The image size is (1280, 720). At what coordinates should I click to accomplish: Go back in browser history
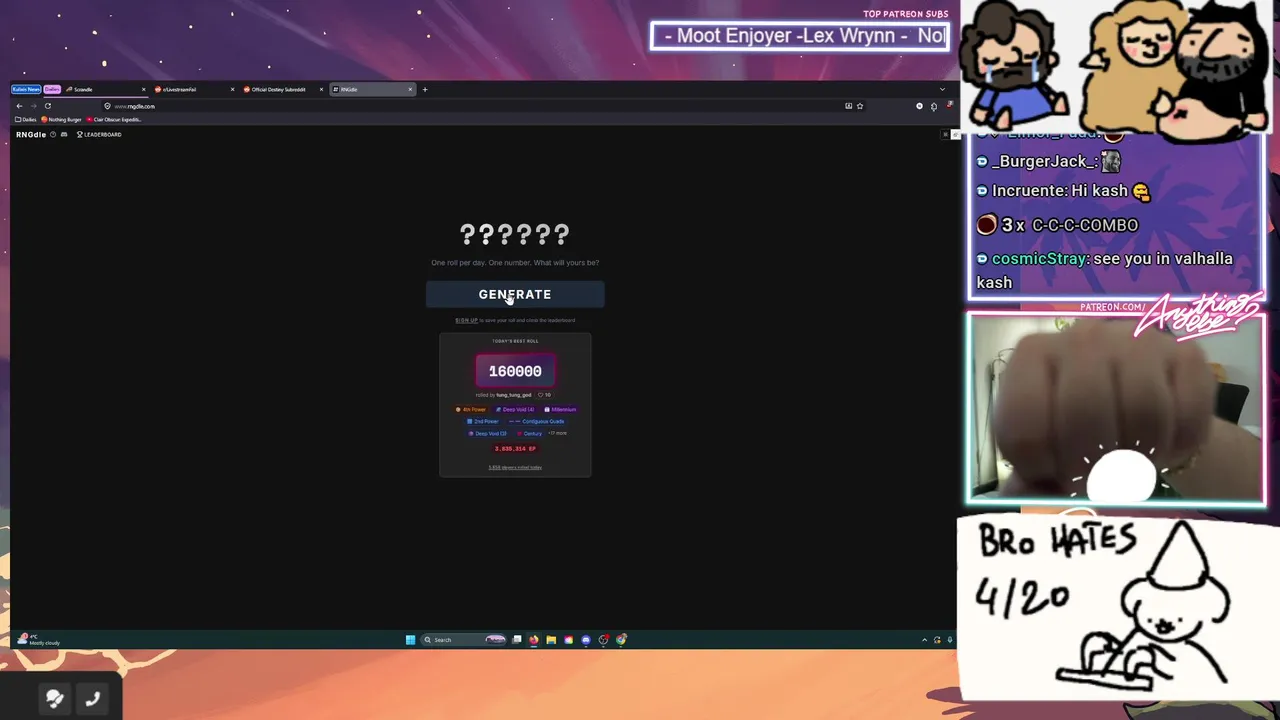pyautogui.click(x=19, y=106)
